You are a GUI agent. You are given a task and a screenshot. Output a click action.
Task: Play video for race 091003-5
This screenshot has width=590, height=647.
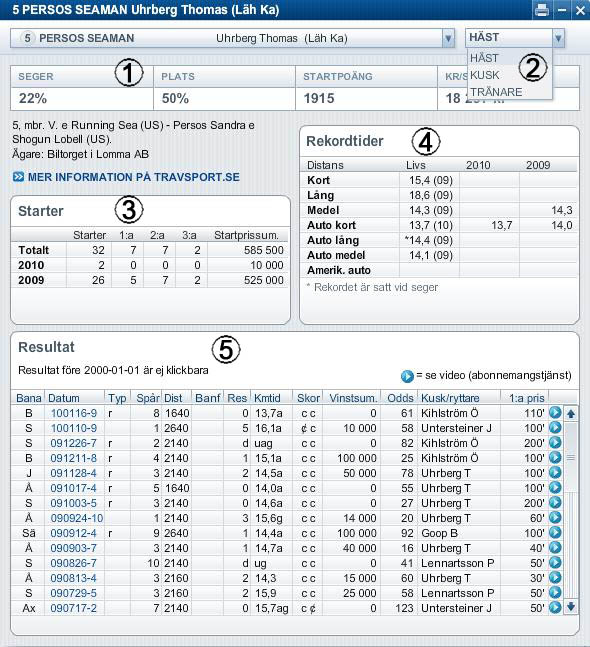(x=555, y=502)
